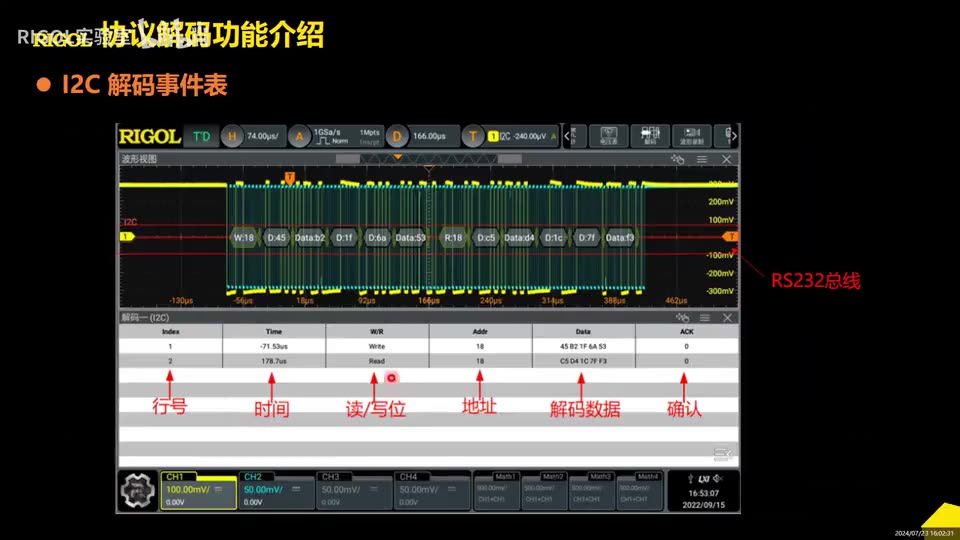Click data cell C5 D4 1C 7F F3
Image resolution: width=960 pixels, height=540 pixels.
coord(583,361)
